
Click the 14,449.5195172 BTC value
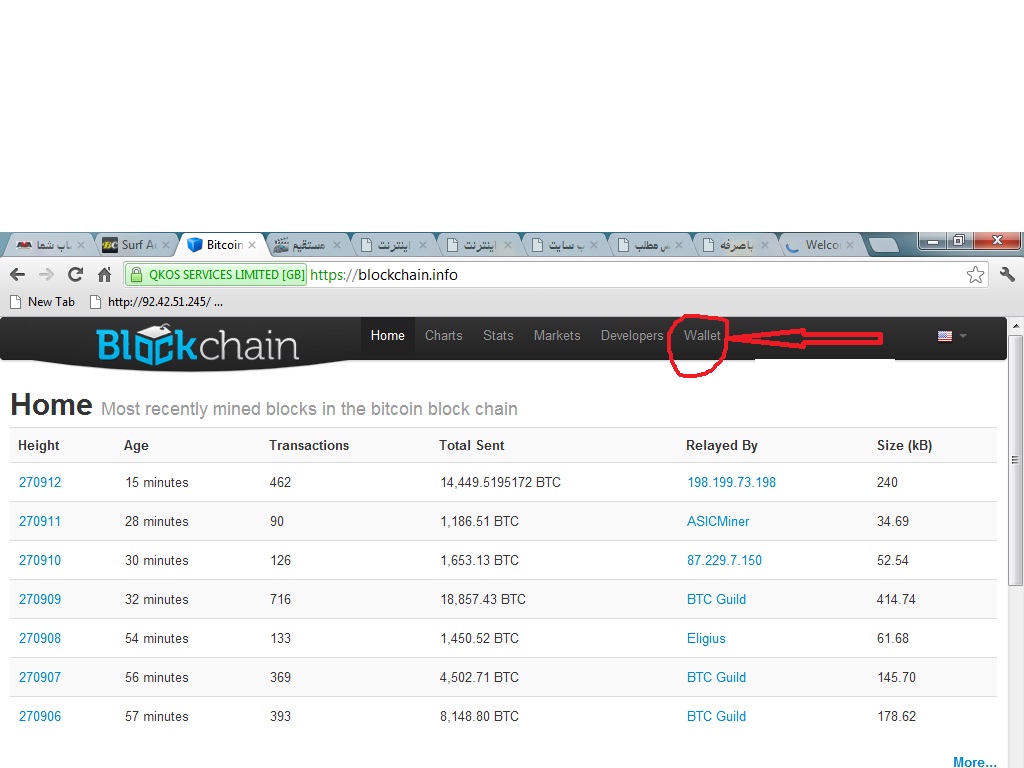pos(500,483)
